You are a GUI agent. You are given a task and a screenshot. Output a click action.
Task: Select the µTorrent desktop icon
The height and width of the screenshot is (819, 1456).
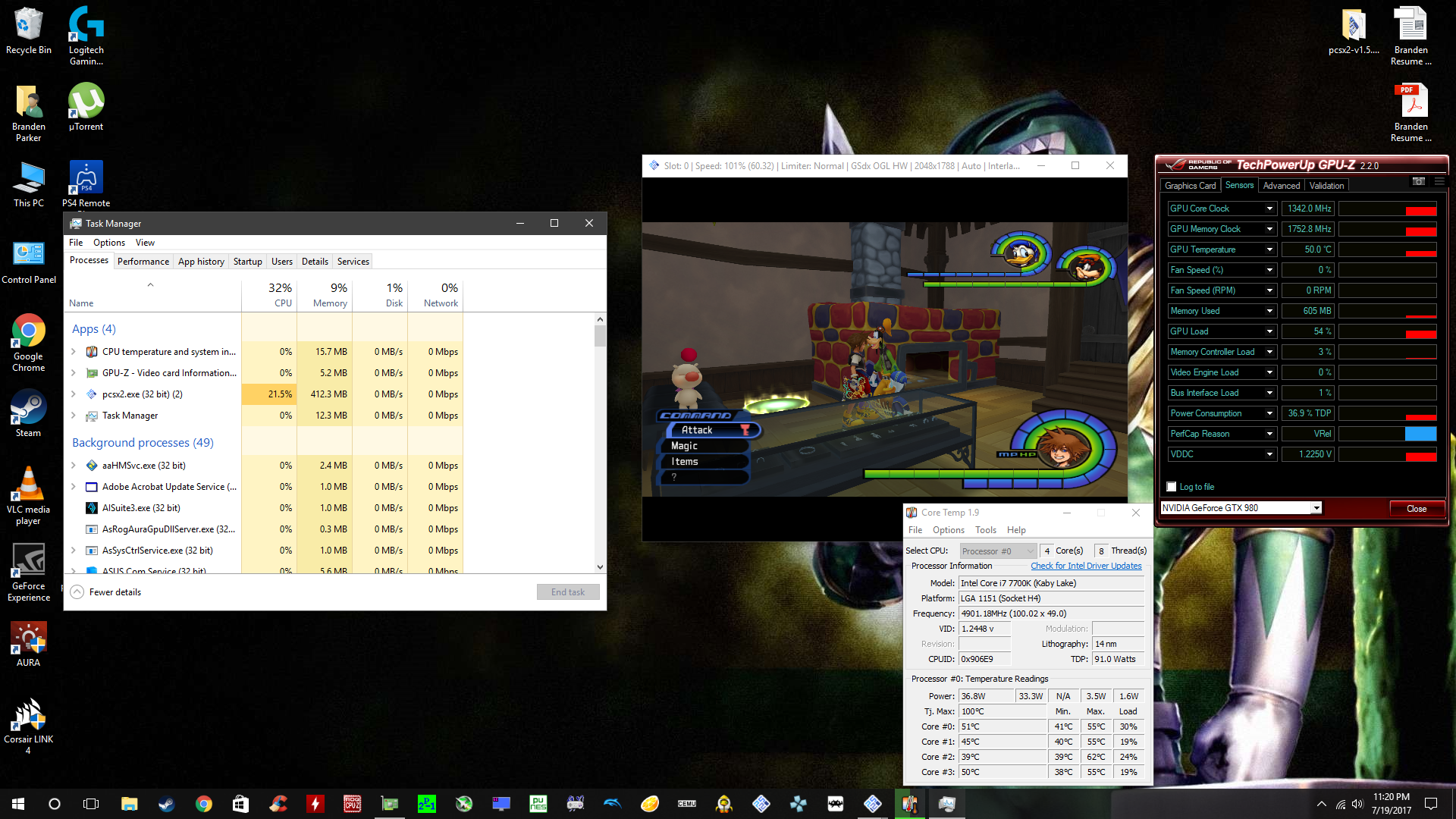tap(86, 107)
